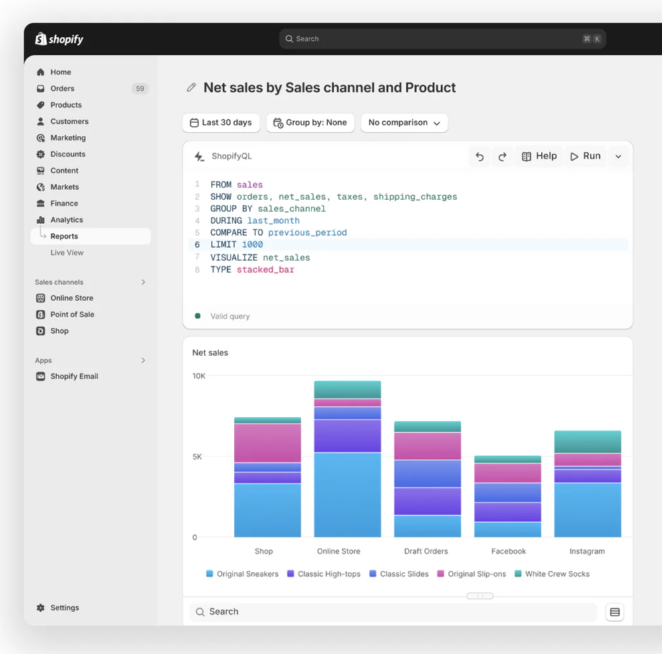Go to Customers section
662x654 pixels.
click(x=69, y=122)
